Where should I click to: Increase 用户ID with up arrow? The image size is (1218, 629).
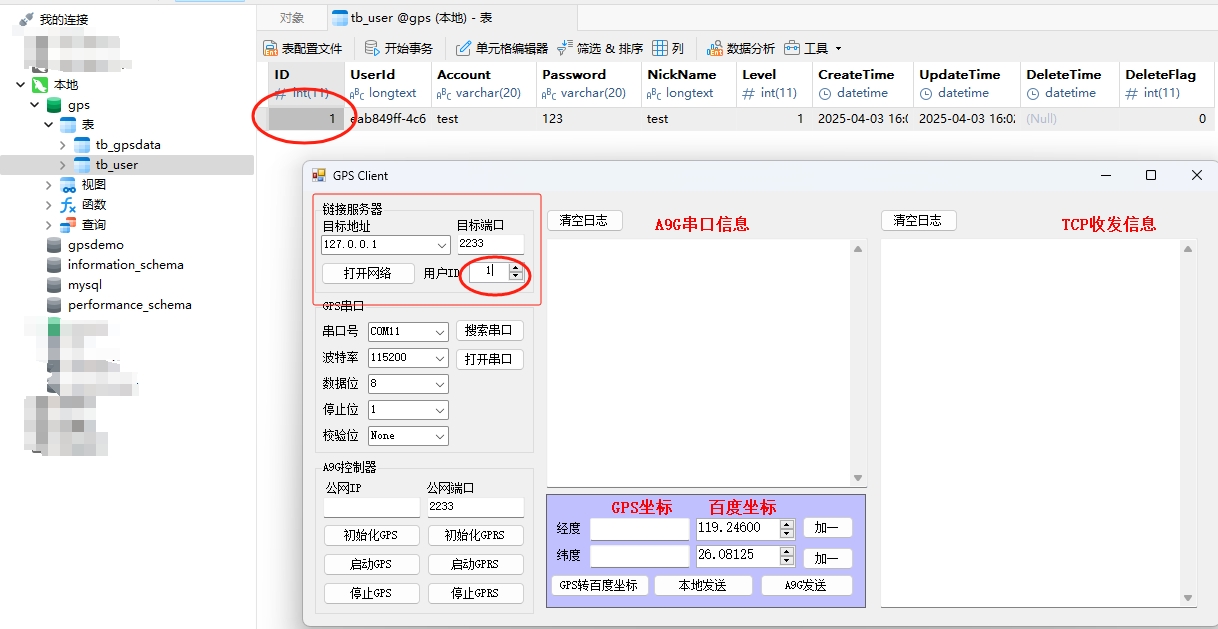point(515,267)
